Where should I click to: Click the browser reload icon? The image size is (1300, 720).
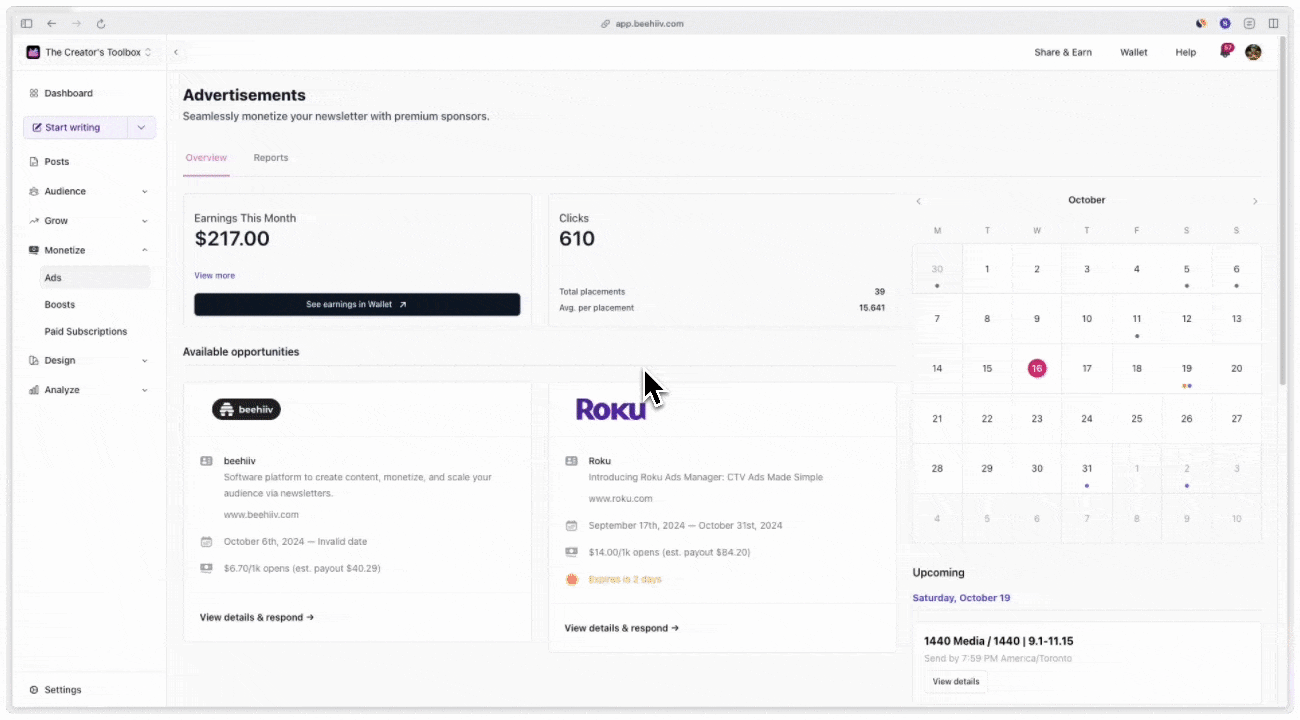(101, 23)
